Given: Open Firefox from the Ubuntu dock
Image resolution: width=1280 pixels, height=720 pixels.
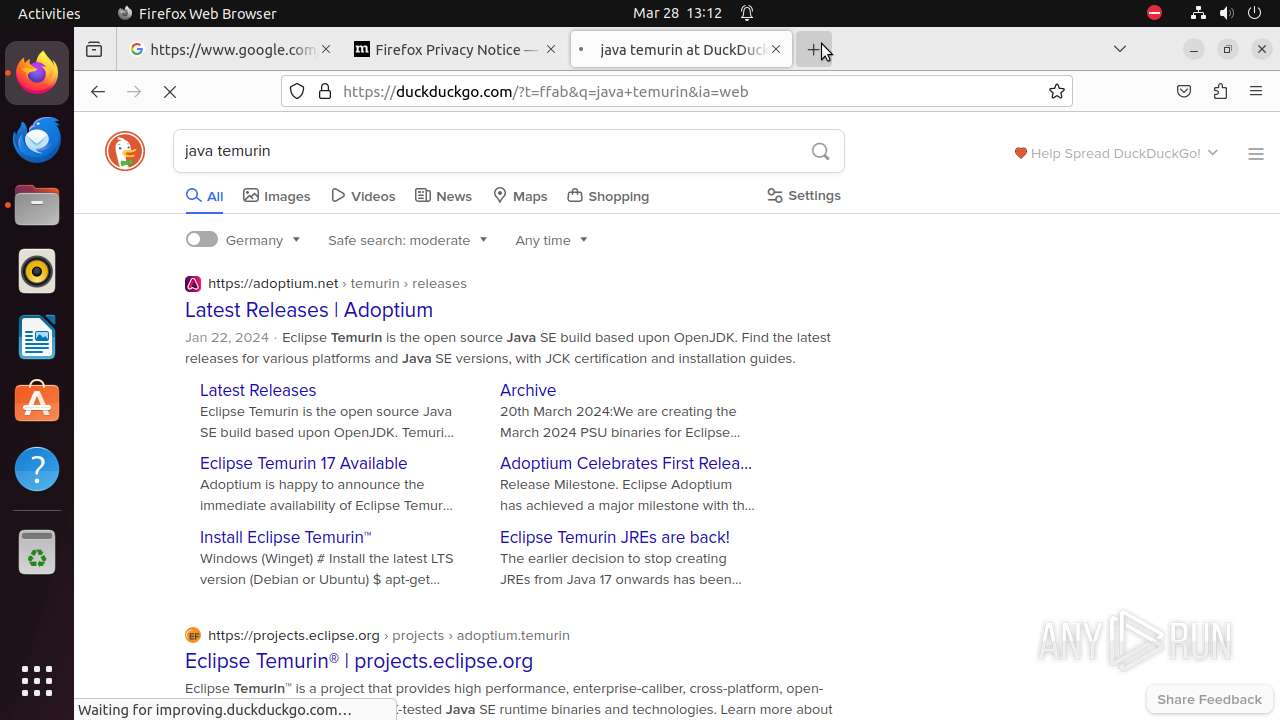Looking at the screenshot, I should [37, 73].
